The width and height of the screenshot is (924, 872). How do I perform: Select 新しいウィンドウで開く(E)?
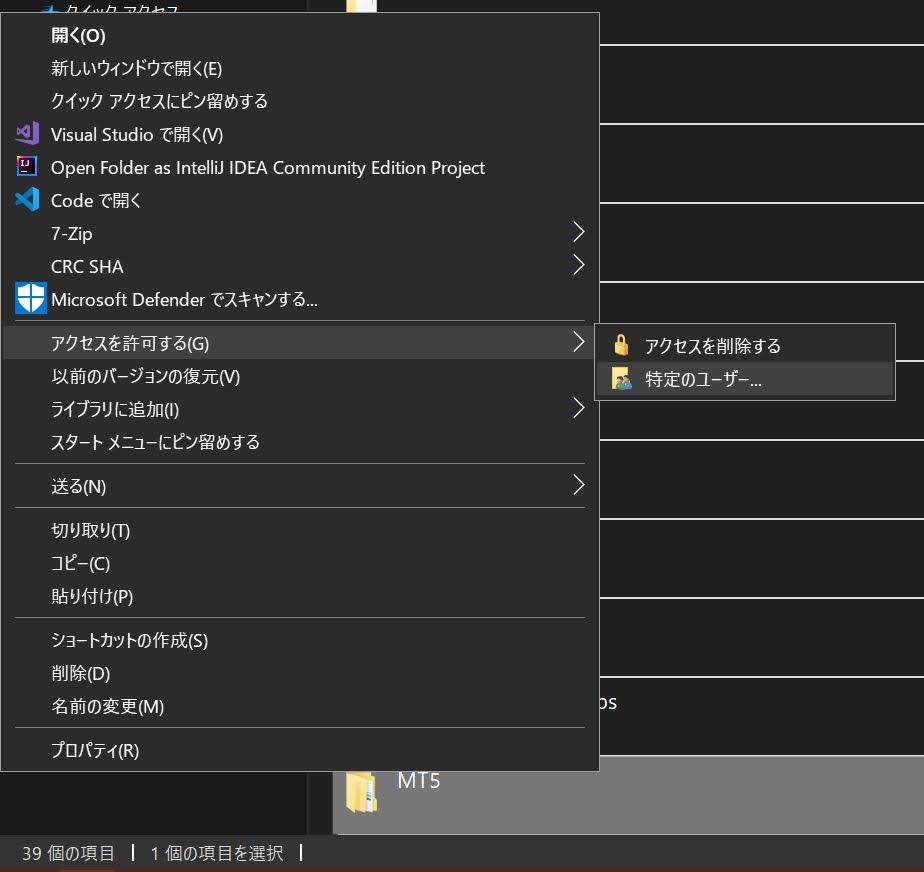136,68
